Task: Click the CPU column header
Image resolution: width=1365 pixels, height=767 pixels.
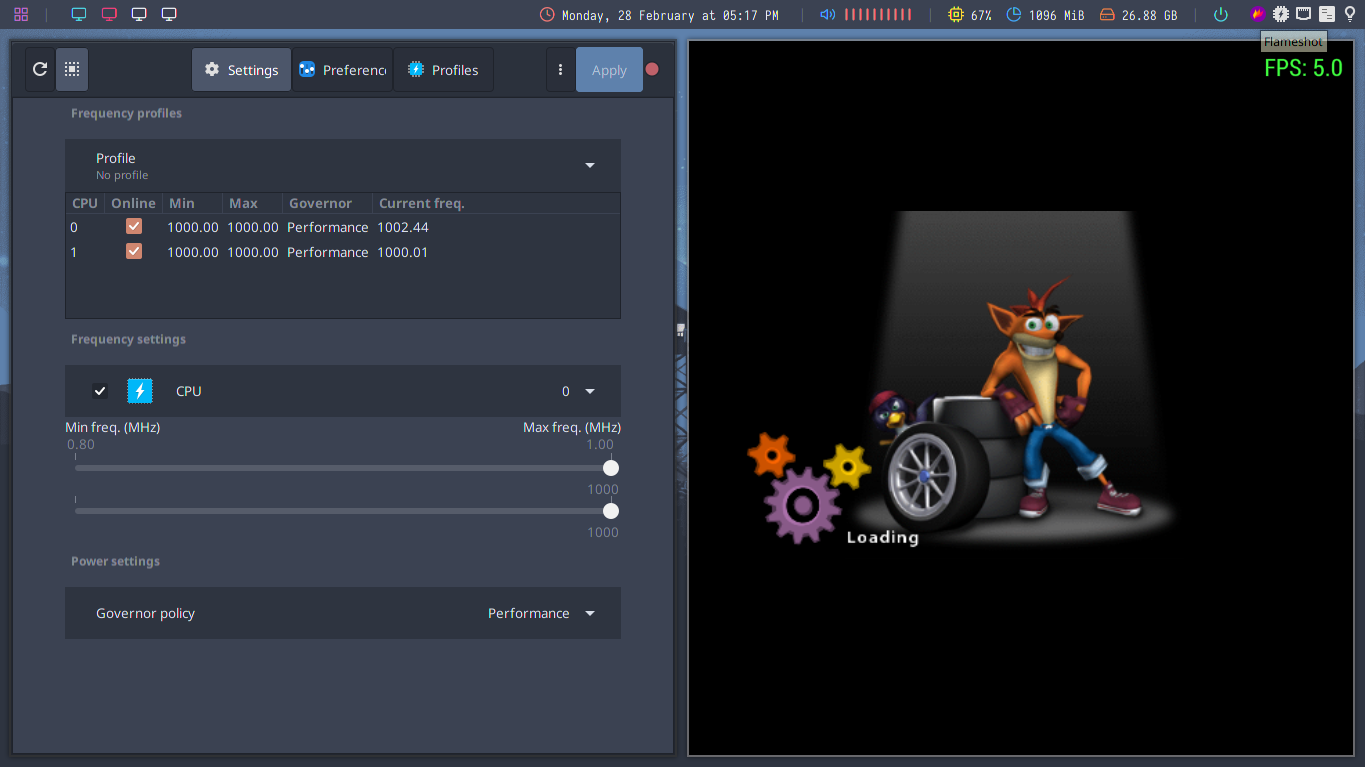Action: click(x=85, y=203)
